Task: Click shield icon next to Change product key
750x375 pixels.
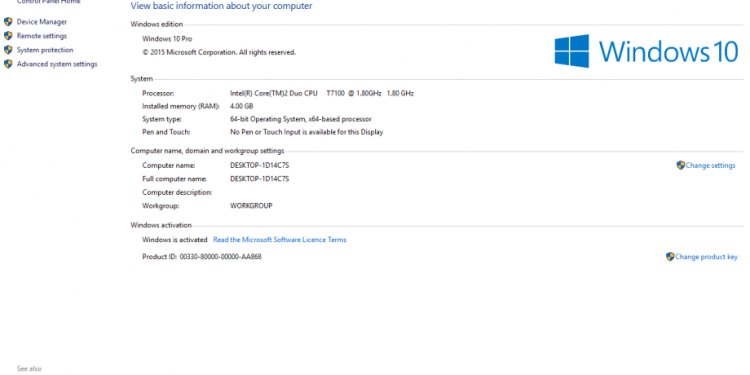Action: click(x=670, y=257)
